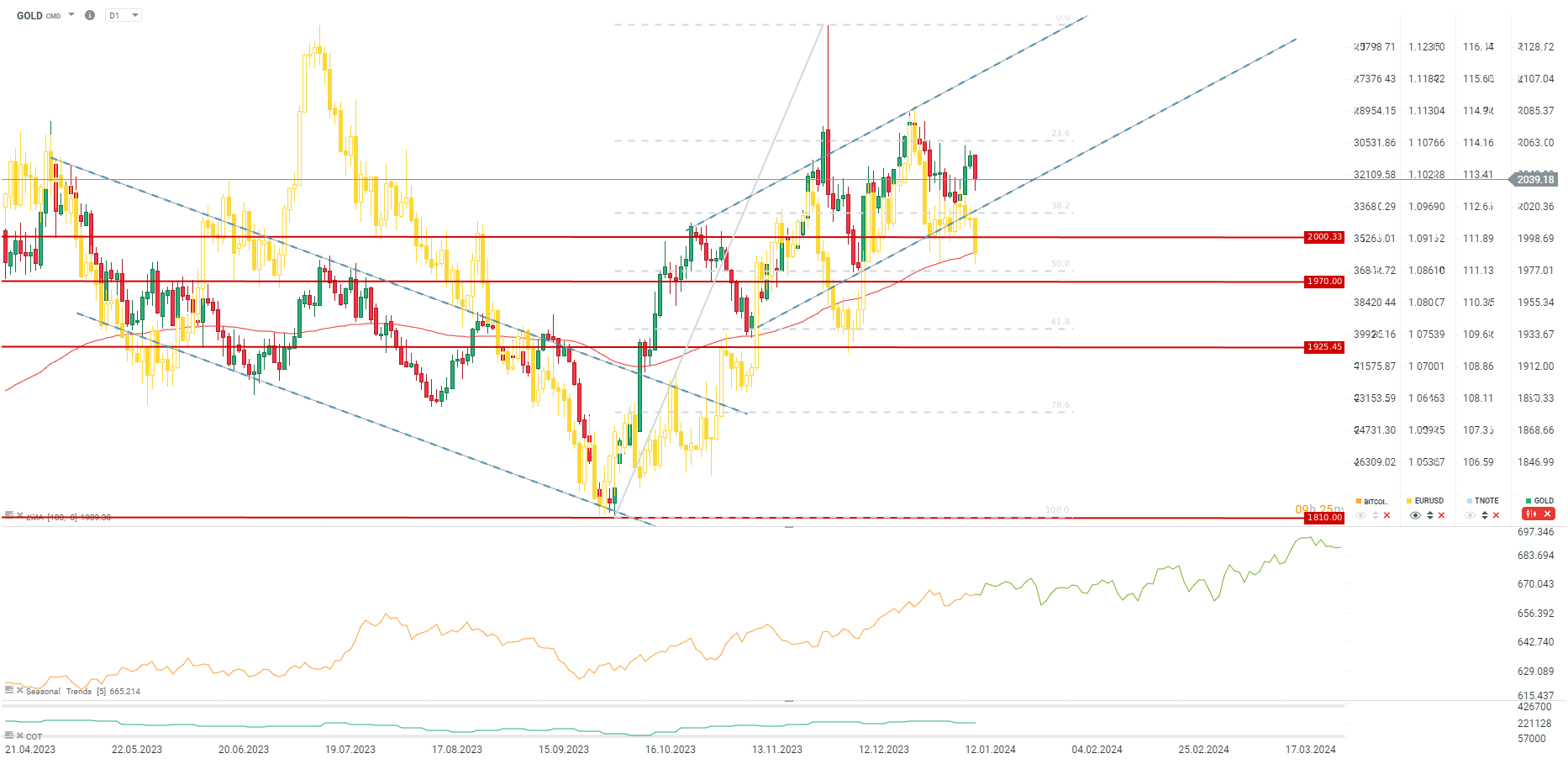This screenshot has width=1568, height=764.
Task: Click the current price tag 2039.18
Action: [x=1535, y=180]
